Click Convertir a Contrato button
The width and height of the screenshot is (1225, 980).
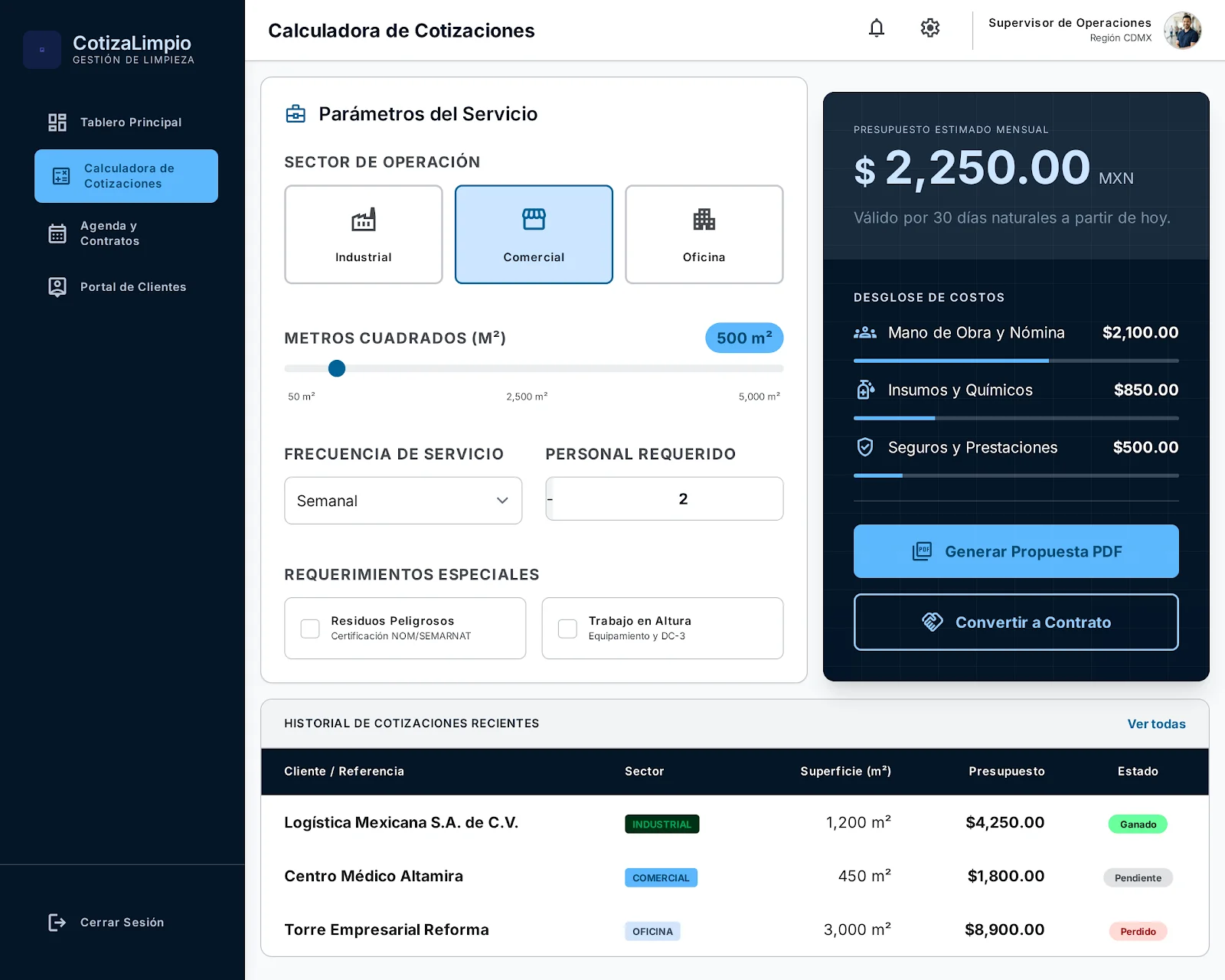pyautogui.click(x=1016, y=622)
